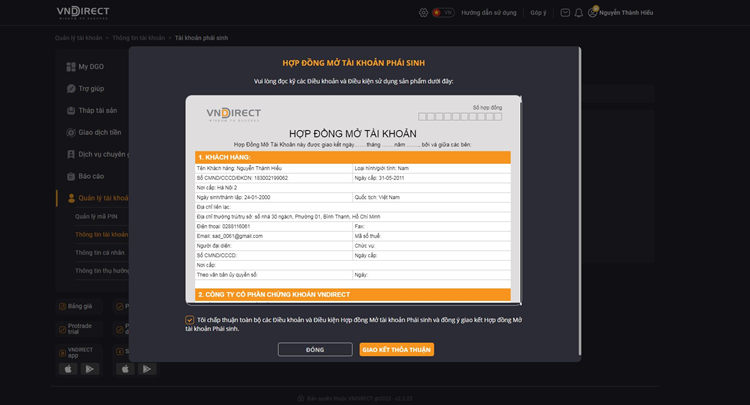Go to Quản lý tài khoản breadcrumb

click(x=78, y=38)
